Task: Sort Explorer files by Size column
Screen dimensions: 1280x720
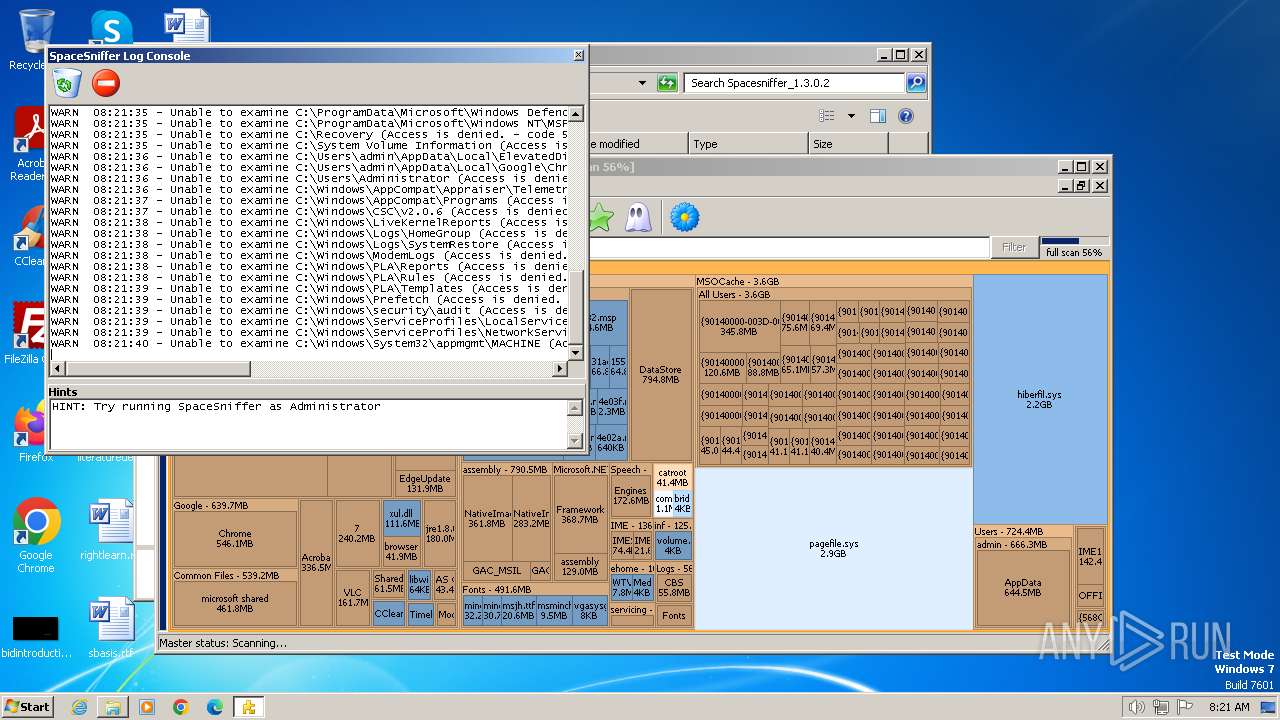Action: click(848, 144)
